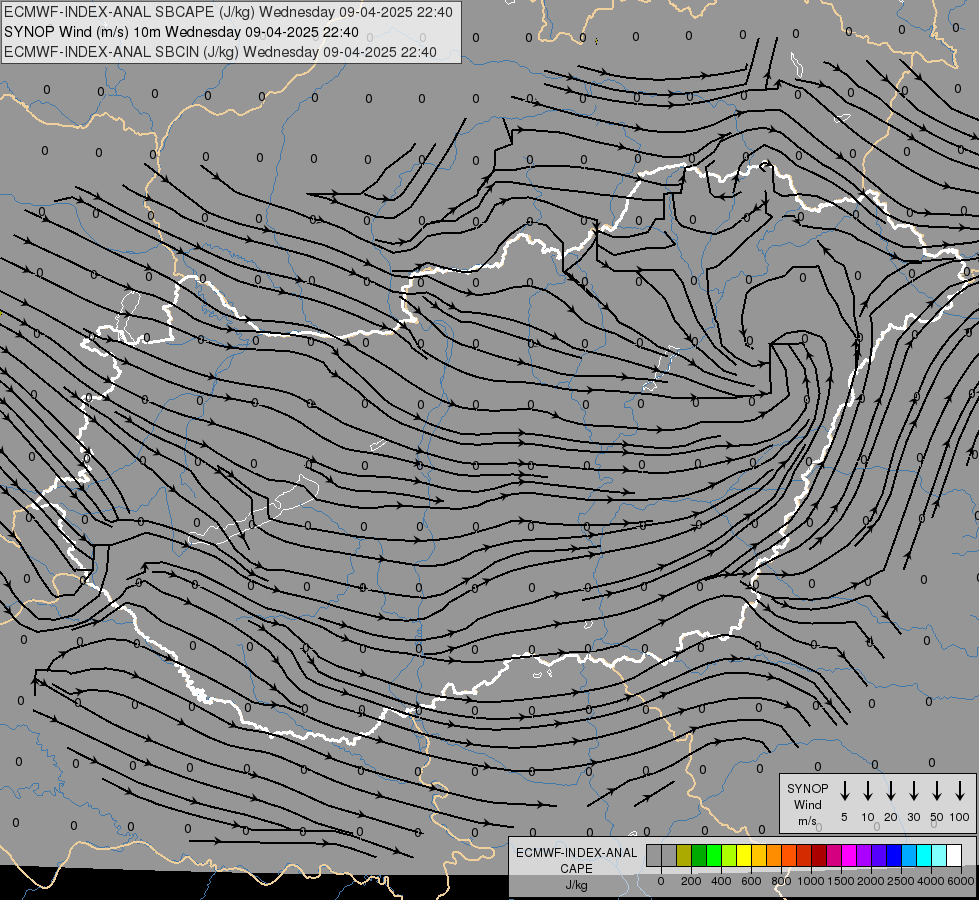Click the 10 m/s wind arrow in the legend
The width and height of the screenshot is (979, 900).
[867, 791]
